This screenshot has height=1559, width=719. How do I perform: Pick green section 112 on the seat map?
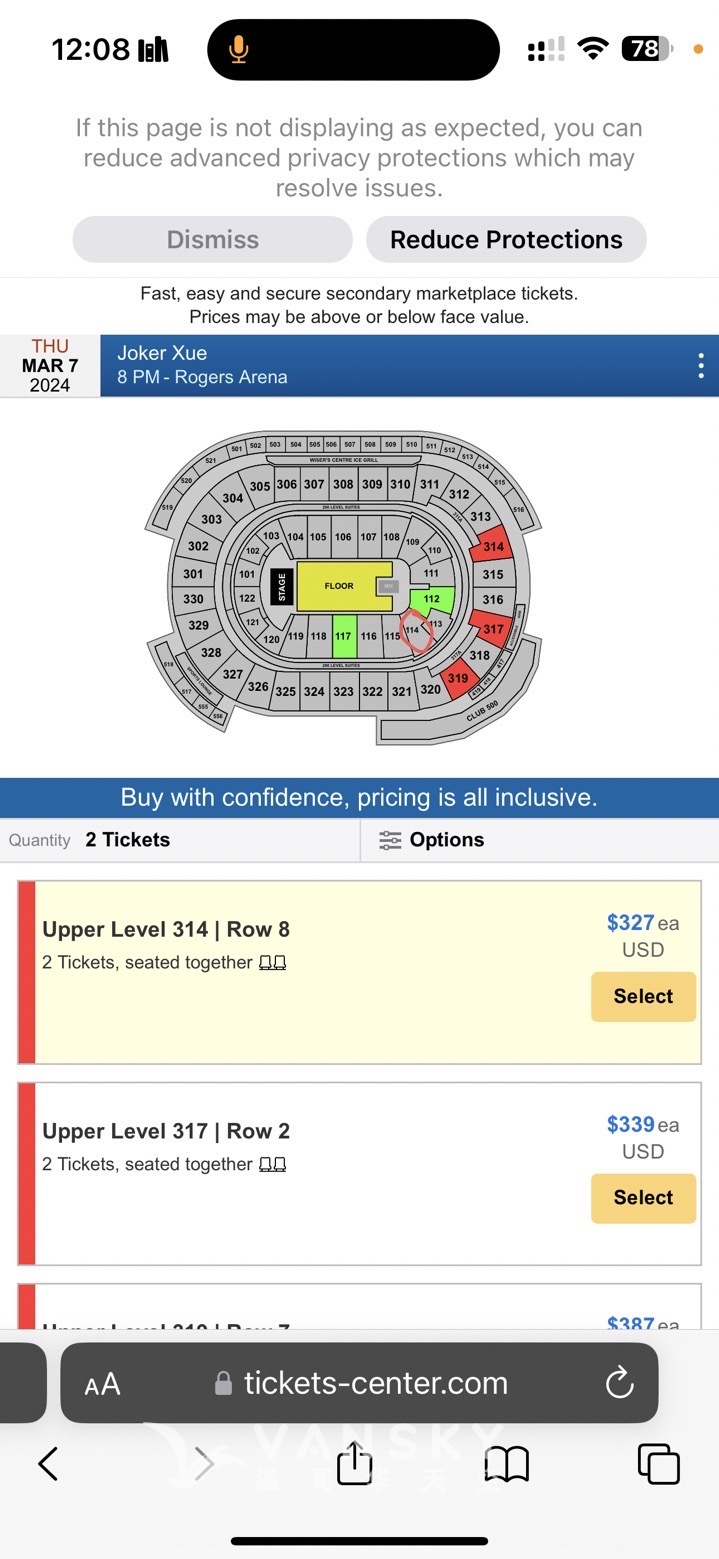(432, 599)
